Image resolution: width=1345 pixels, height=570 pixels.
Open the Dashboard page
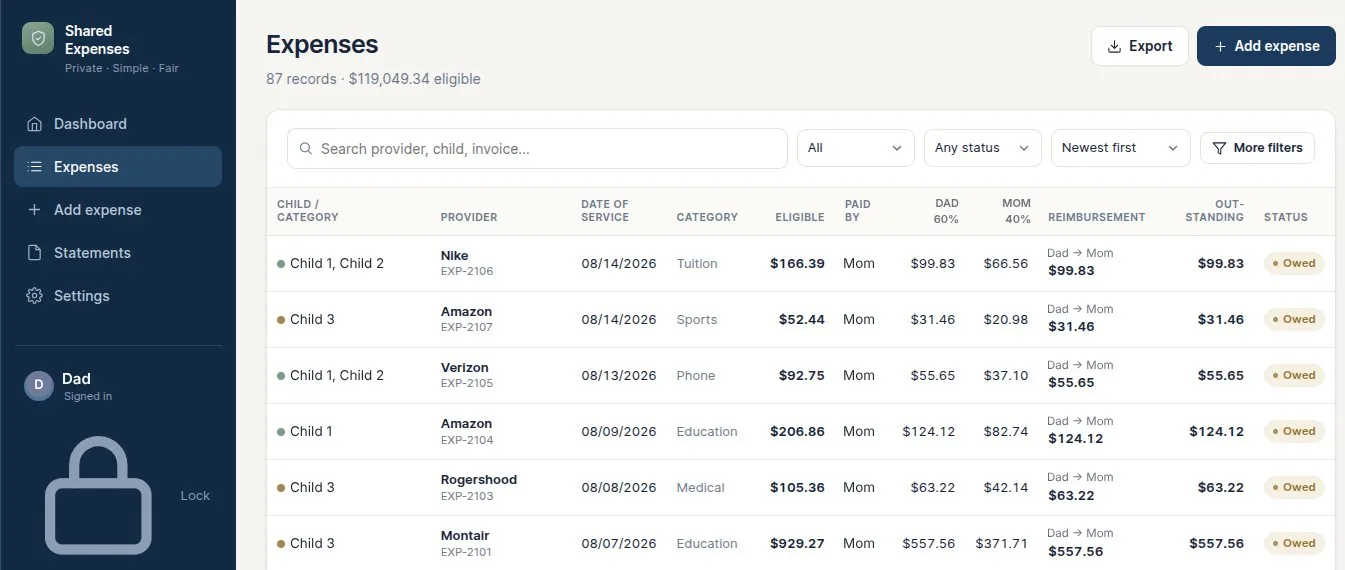pyautogui.click(x=118, y=124)
